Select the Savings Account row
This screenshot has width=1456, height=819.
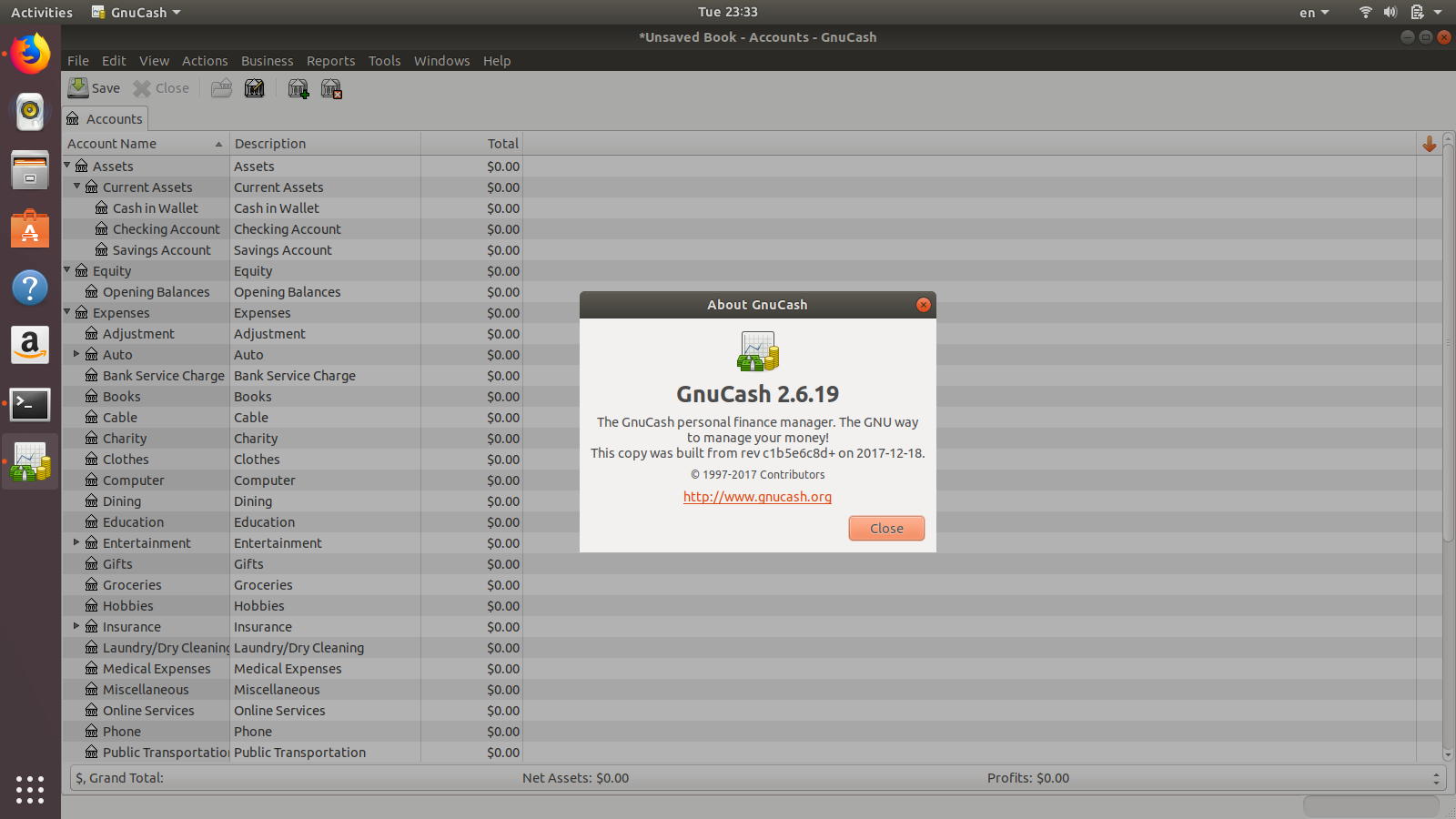tap(161, 250)
